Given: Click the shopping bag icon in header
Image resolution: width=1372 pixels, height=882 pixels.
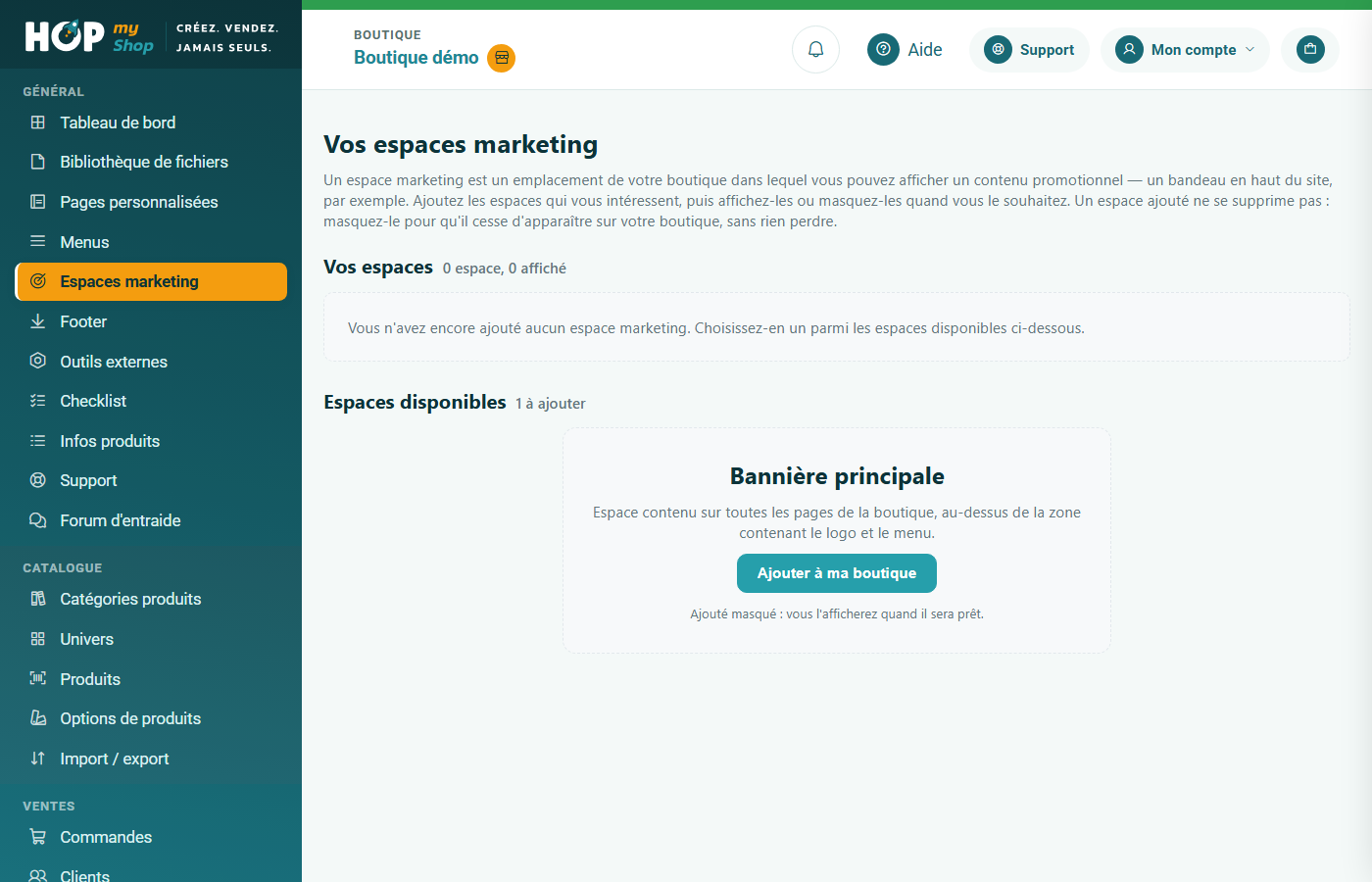Looking at the screenshot, I should tap(1310, 49).
